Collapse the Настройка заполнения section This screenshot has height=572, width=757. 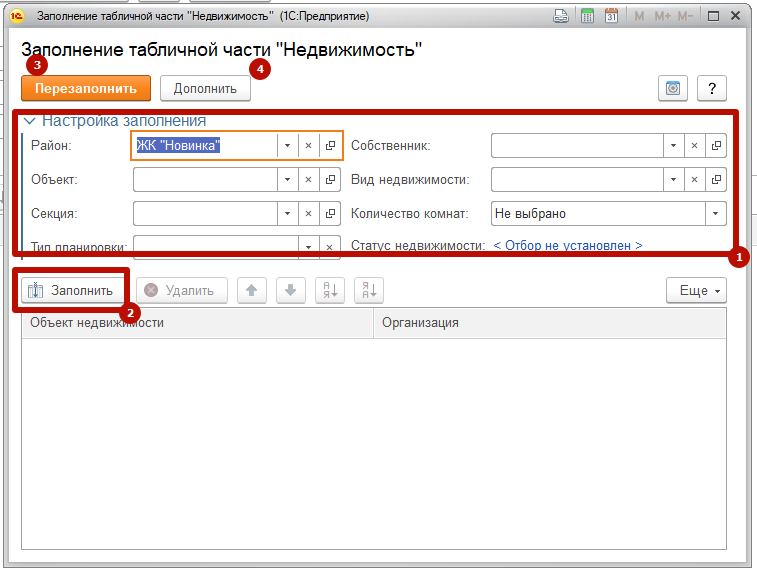click(28, 121)
